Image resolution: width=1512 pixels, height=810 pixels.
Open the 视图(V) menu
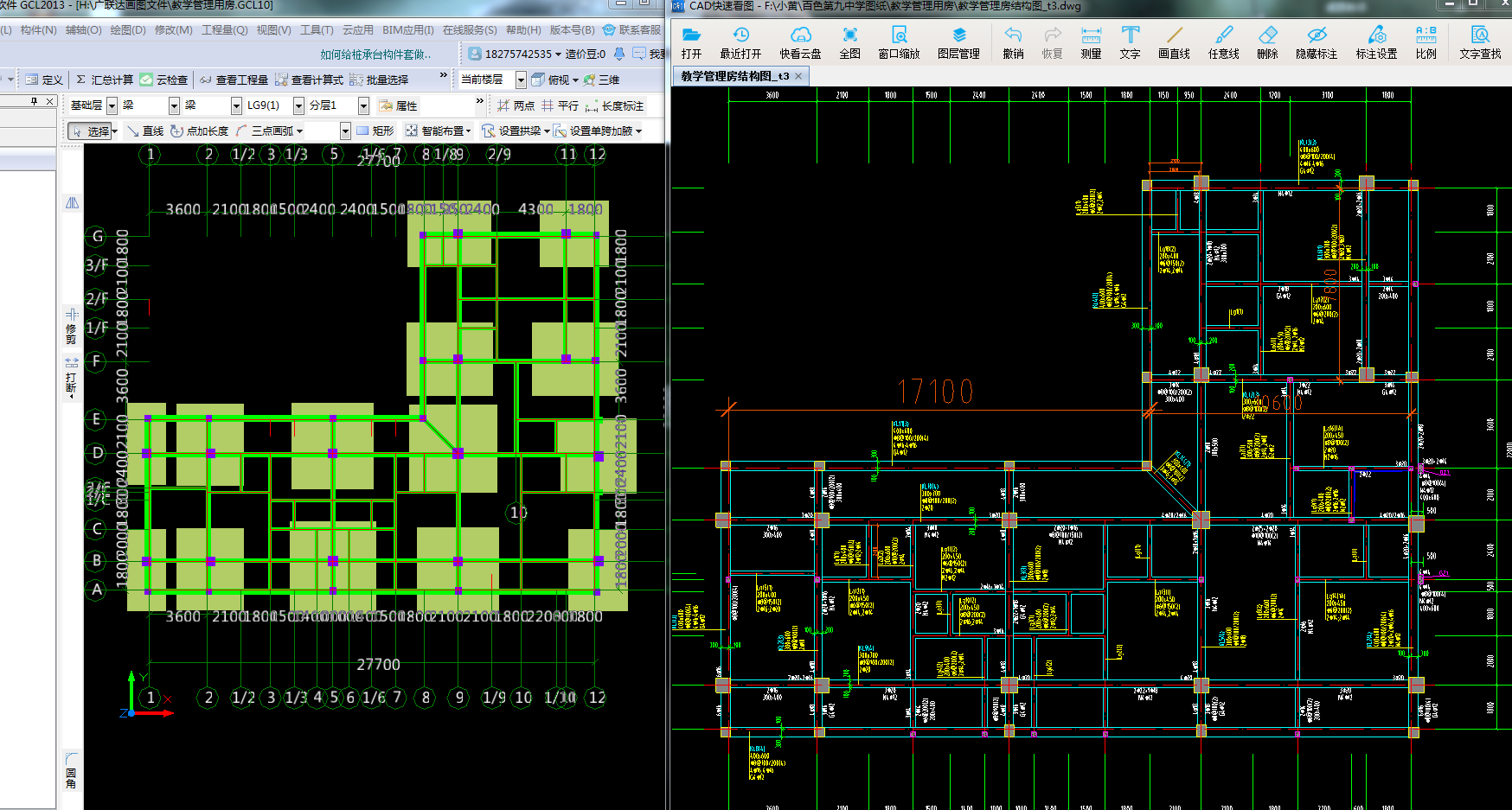point(273,29)
